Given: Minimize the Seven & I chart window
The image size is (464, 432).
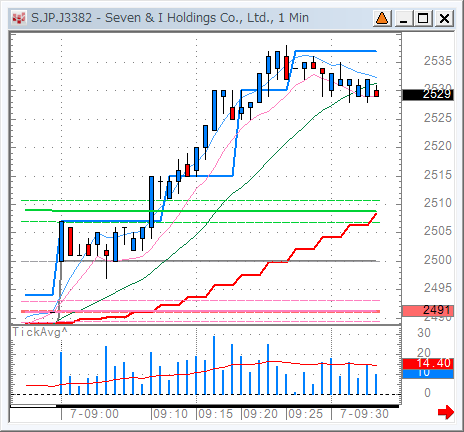Looking at the screenshot, I should [403, 18].
